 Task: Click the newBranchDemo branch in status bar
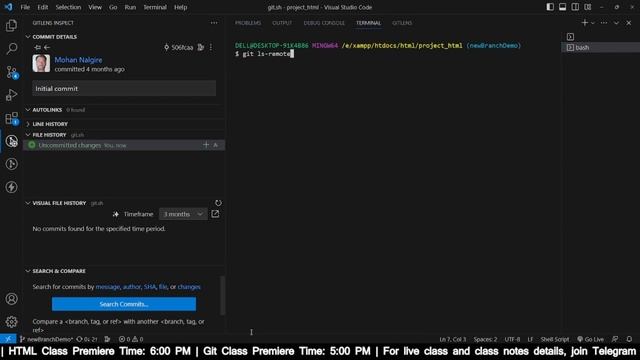click(47, 339)
